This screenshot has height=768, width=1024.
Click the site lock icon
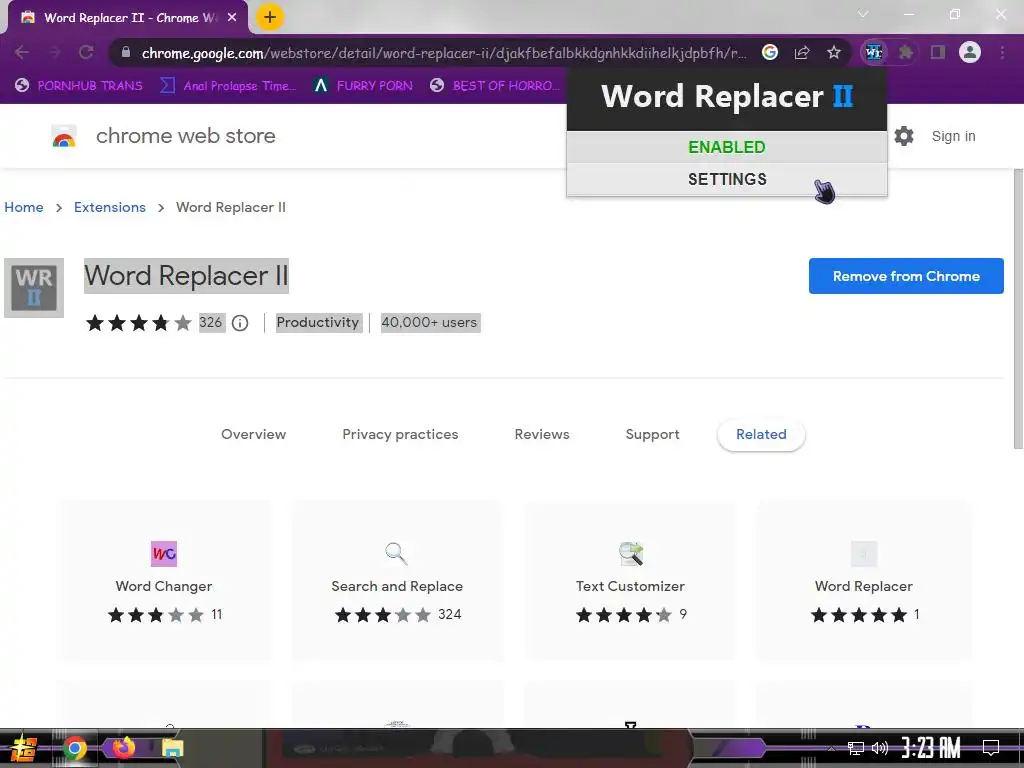[126, 52]
